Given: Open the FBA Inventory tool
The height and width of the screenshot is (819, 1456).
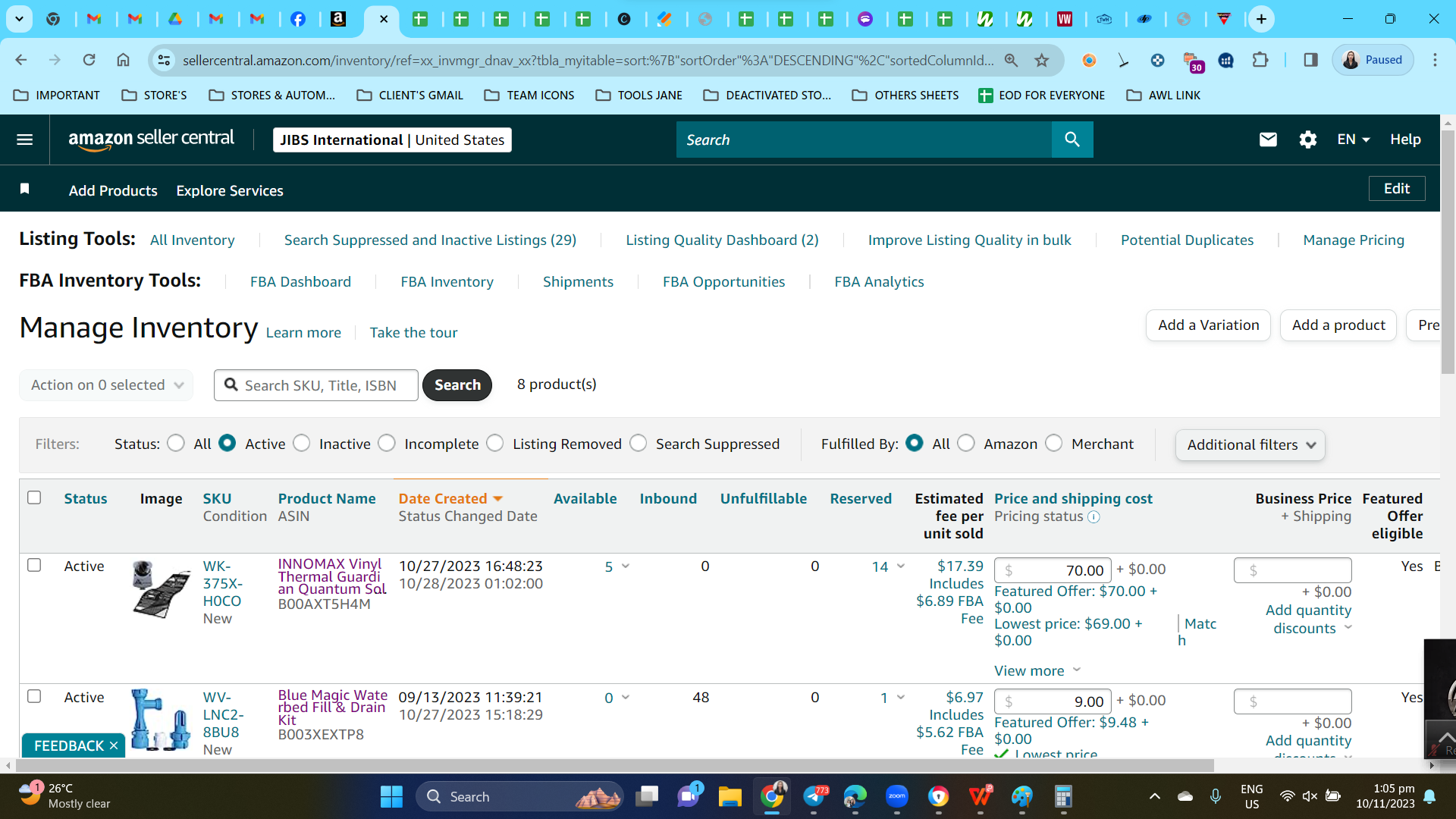Looking at the screenshot, I should (447, 281).
